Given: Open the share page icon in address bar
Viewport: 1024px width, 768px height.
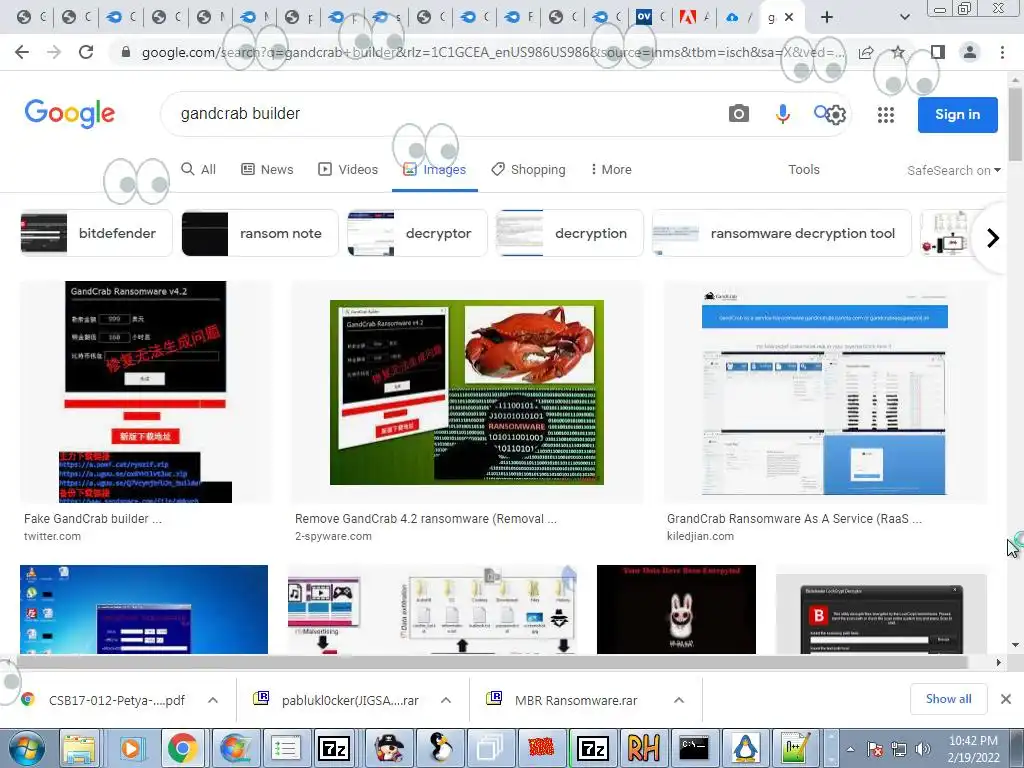Looking at the screenshot, I should 866,52.
